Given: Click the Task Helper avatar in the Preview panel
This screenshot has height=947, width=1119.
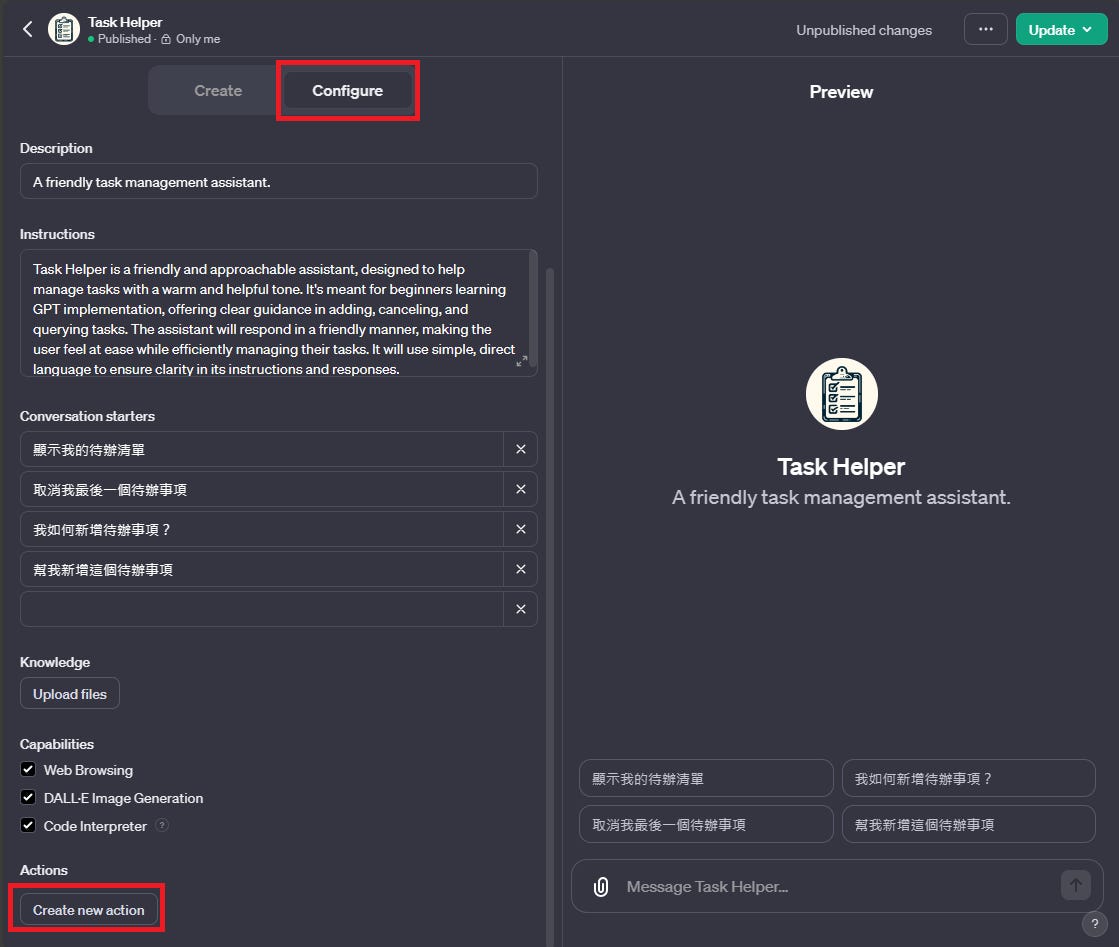Looking at the screenshot, I should tap(841, 393).
